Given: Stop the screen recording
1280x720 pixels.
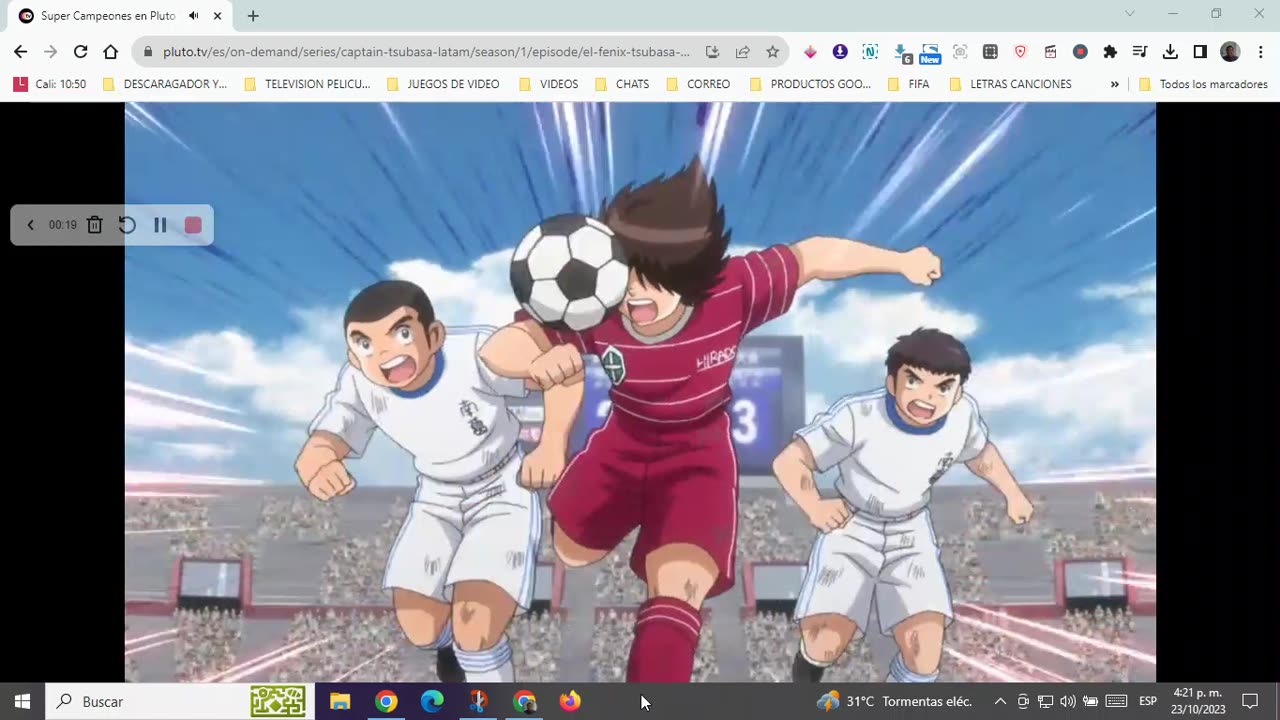Looking at the screenshot, I should [193, 225].
